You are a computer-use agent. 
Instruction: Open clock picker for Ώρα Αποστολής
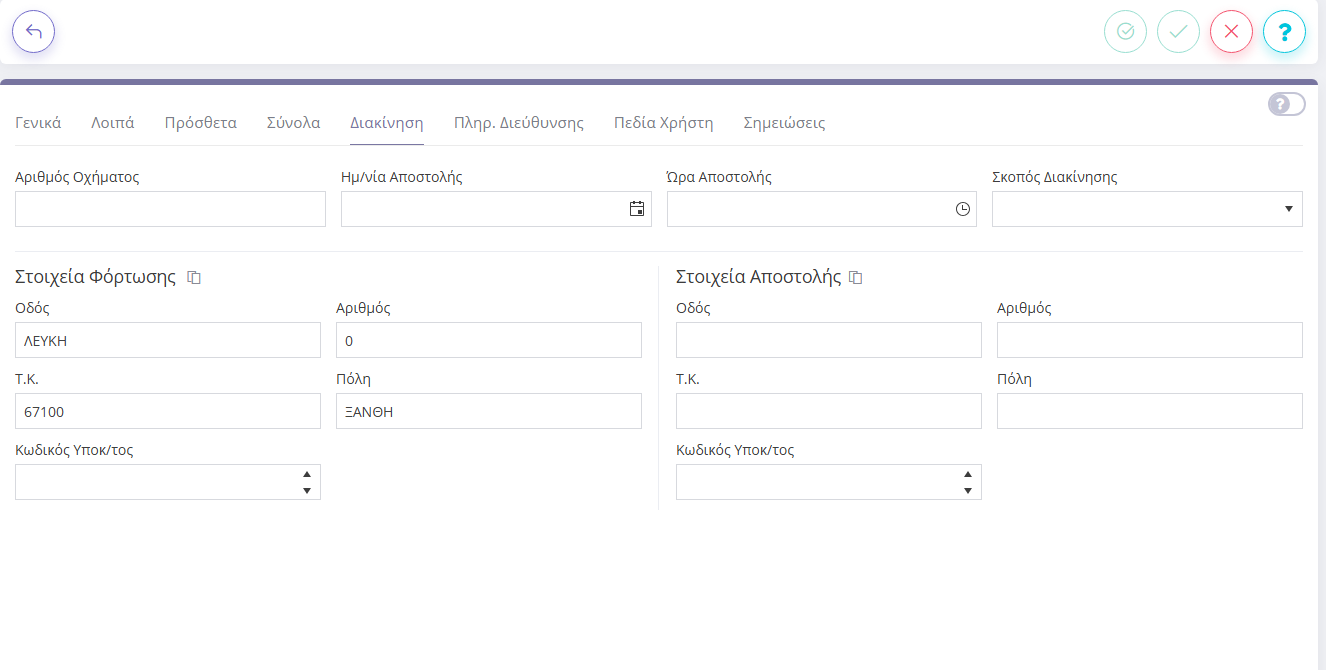tap(962, 209)
